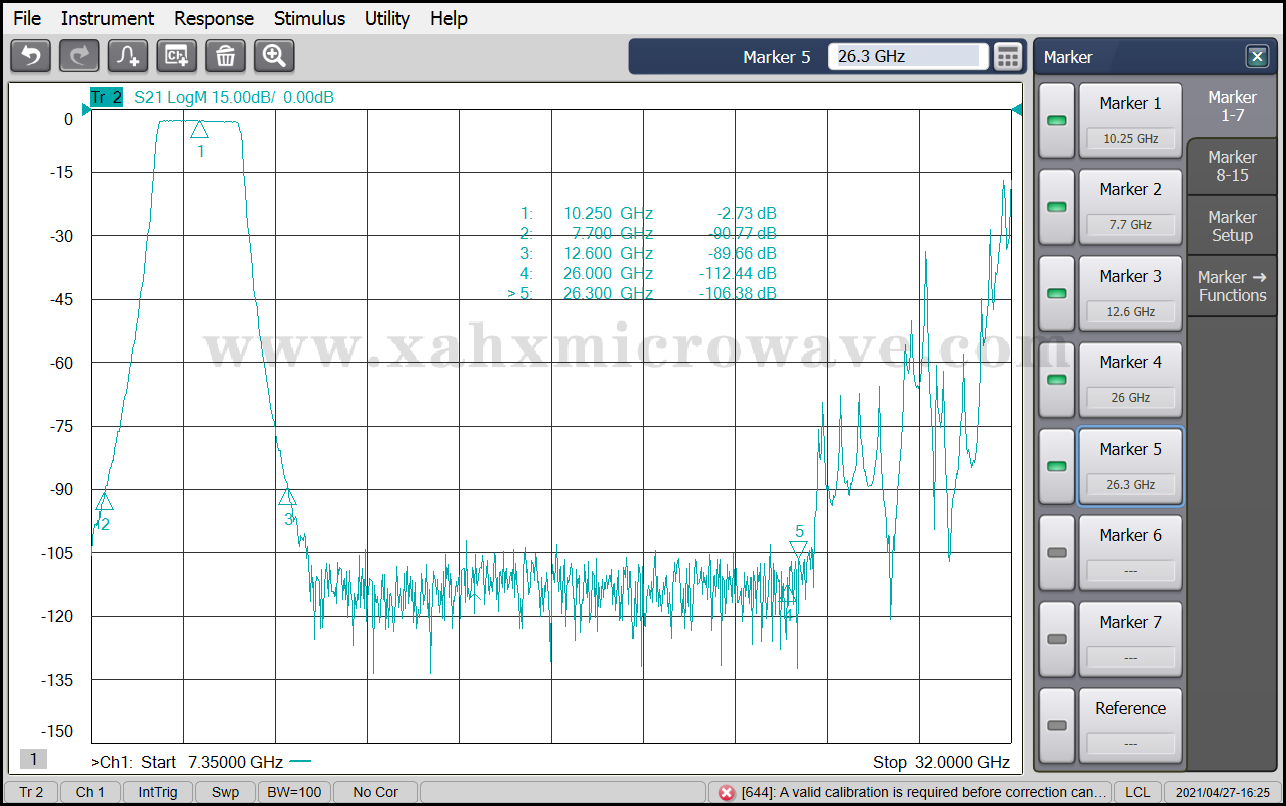This screenshot has width=1286, height=806.
Task: Add a new trace with toolbar icon
Action: [x=128, y=56]
